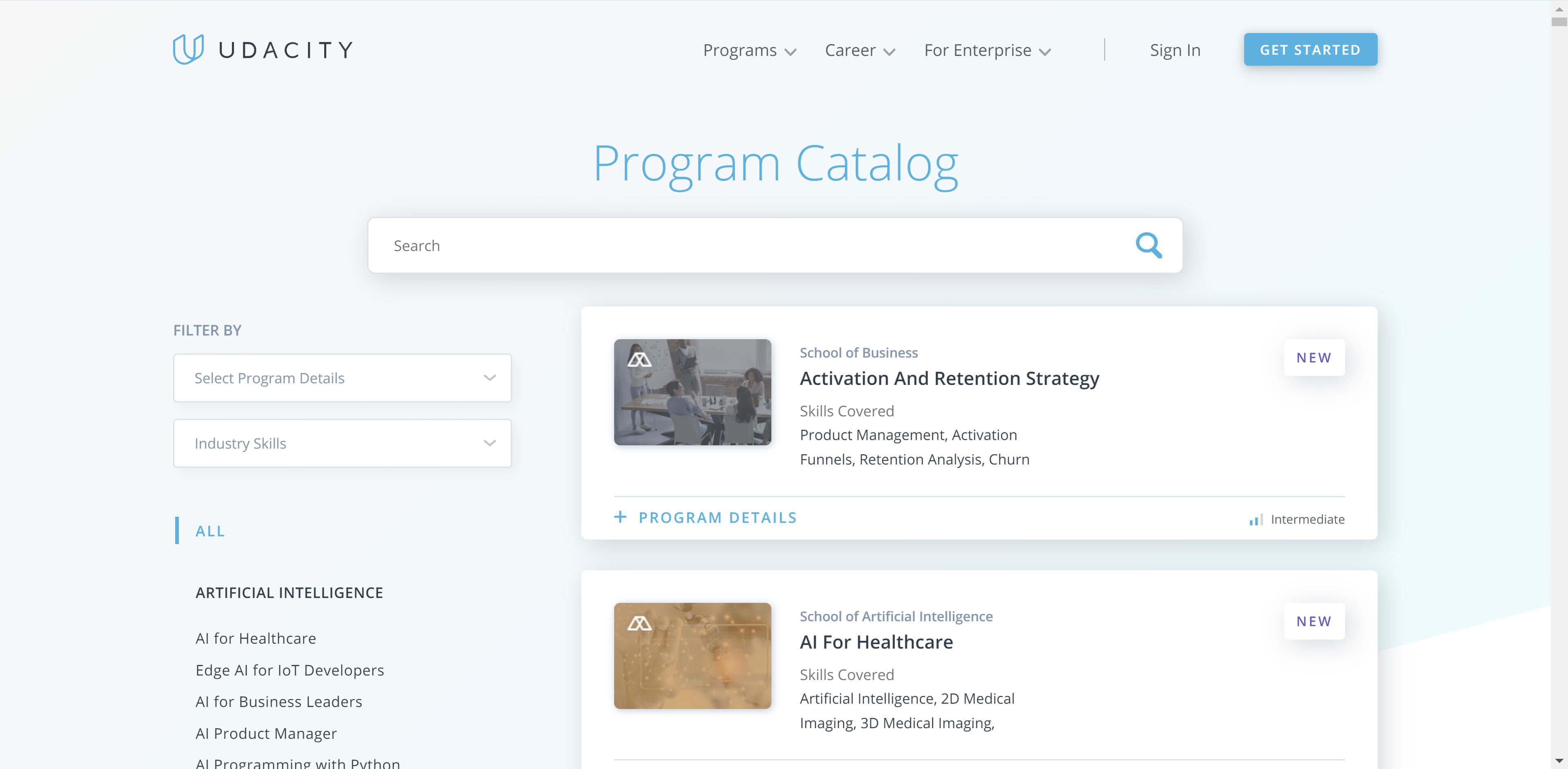Click the NEW badge on Activation And Retention
Screen dimensions: 1568x769
pos(1314,357)
